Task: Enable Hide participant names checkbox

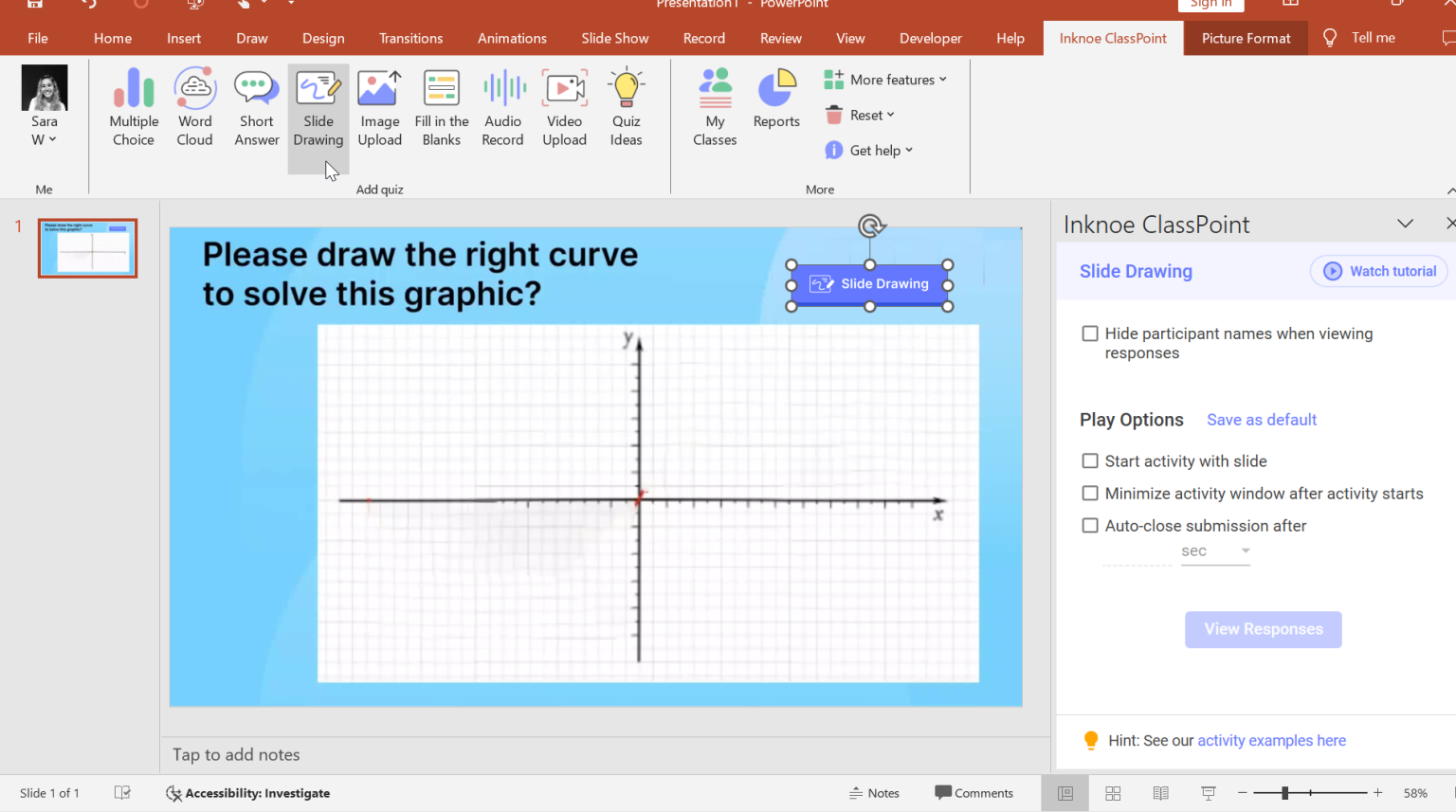Action: pos(1090,334)
